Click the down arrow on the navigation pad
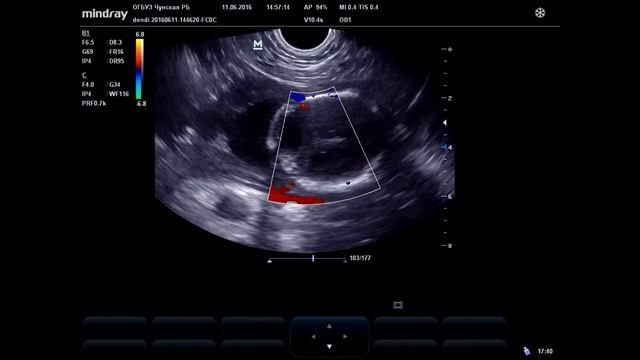Screen dimensions: 640x360 (329, 347)
